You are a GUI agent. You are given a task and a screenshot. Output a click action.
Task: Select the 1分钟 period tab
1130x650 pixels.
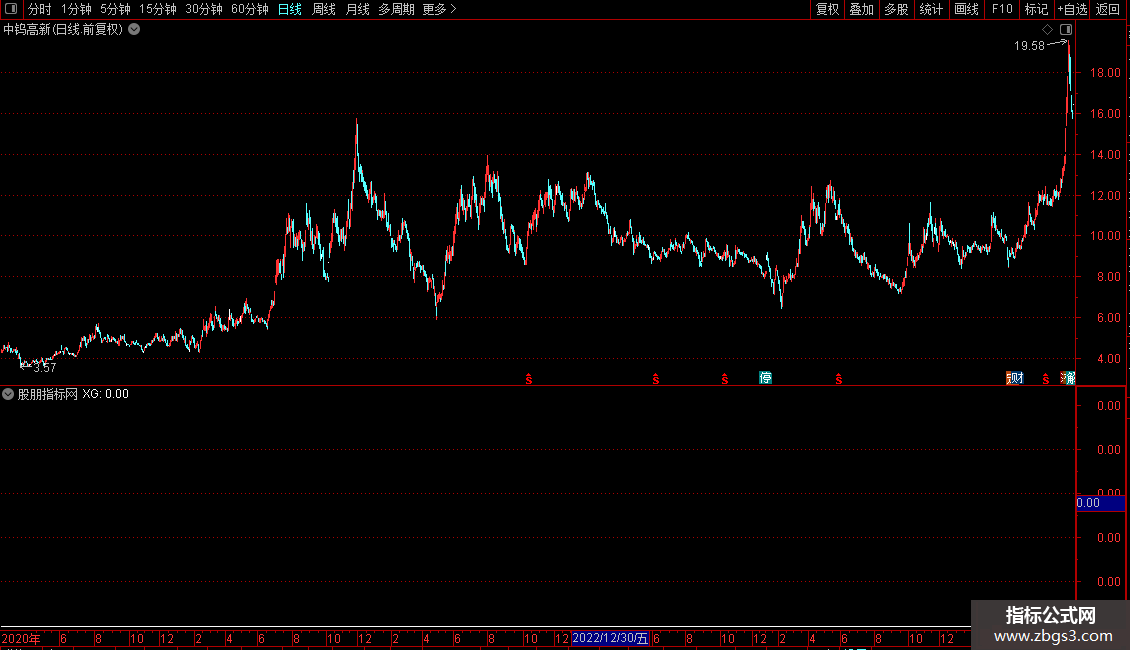pyautogui.click(x=76, y=9)
